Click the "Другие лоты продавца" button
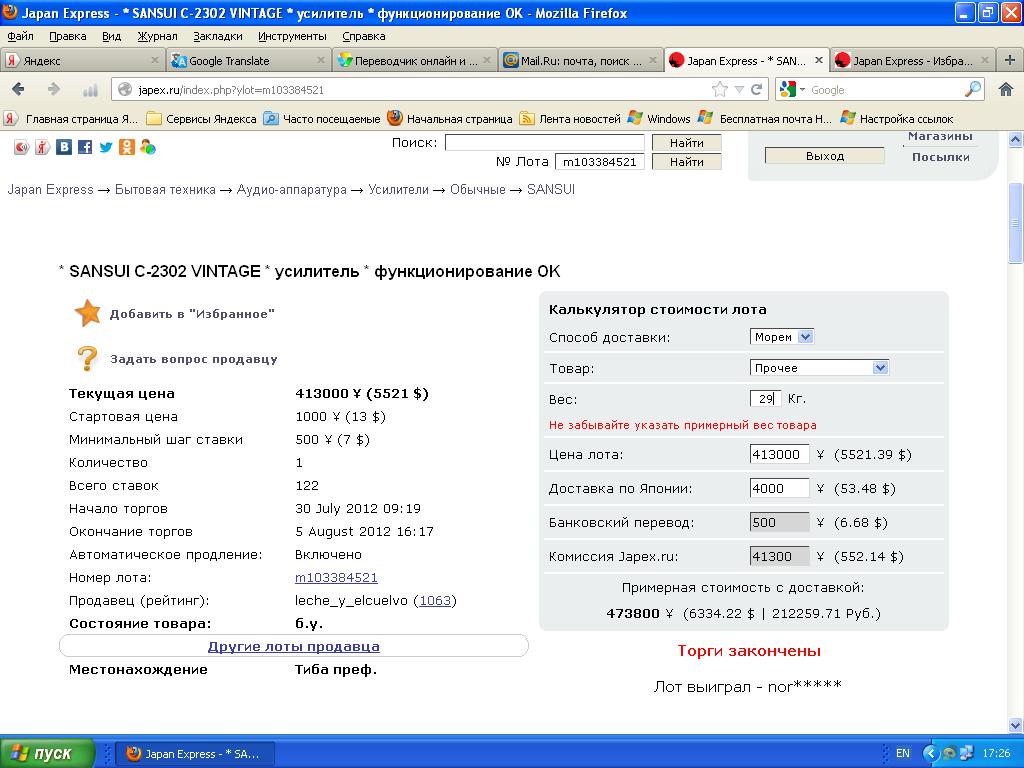Viewport: 1024px width, 768px height. pos(293,646)
